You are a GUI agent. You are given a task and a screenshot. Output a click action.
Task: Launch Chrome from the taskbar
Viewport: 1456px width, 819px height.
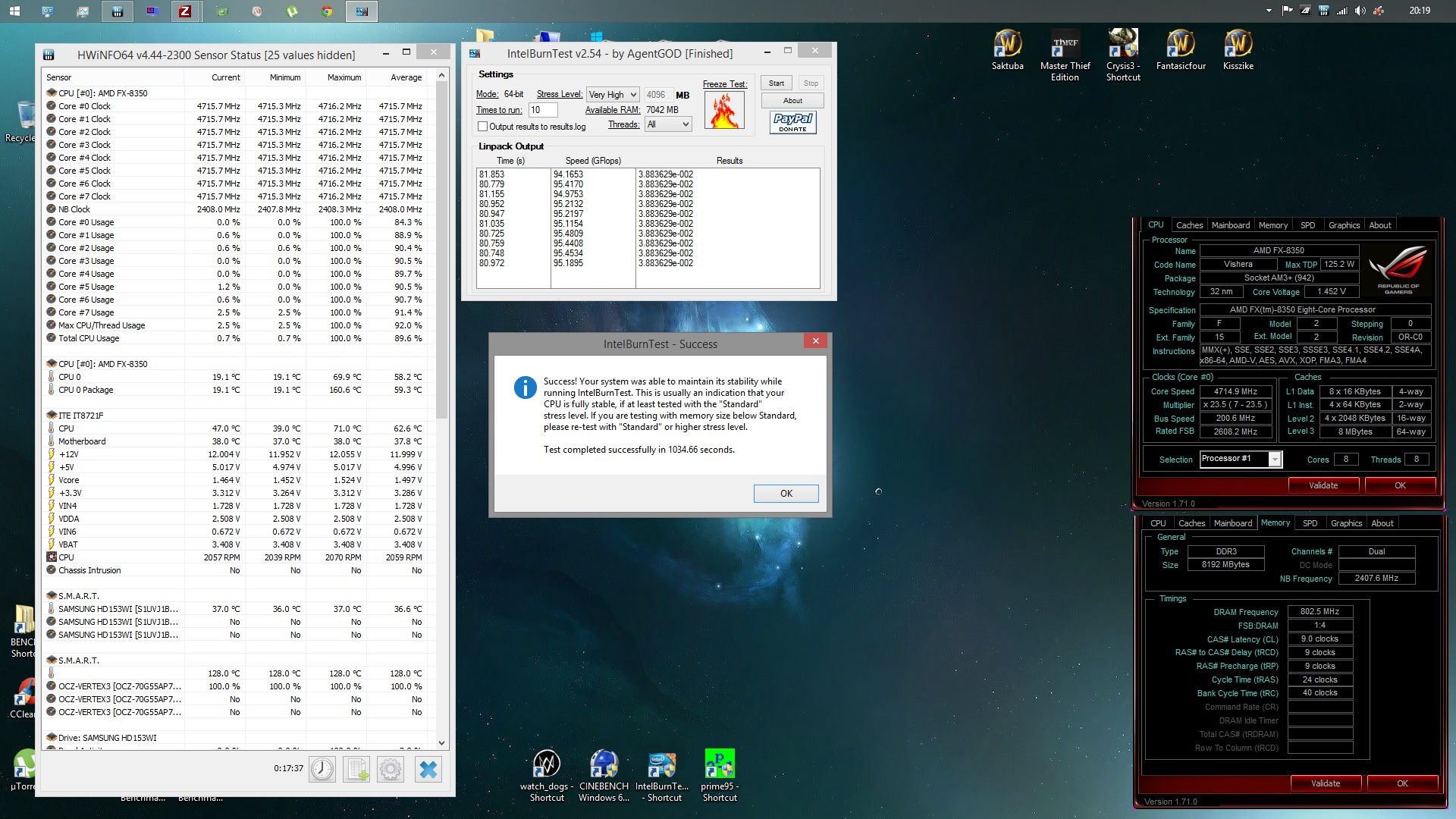[327, 11]
